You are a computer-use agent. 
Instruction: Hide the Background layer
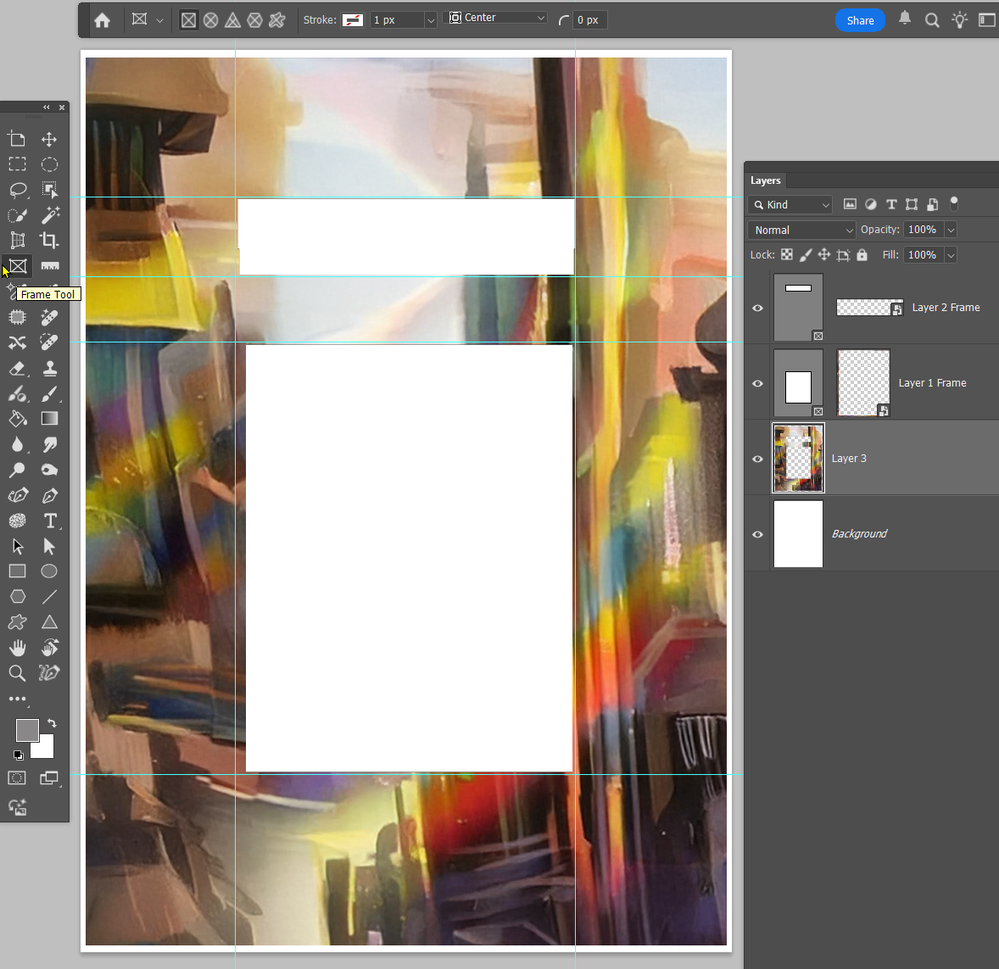pos(758,535)
